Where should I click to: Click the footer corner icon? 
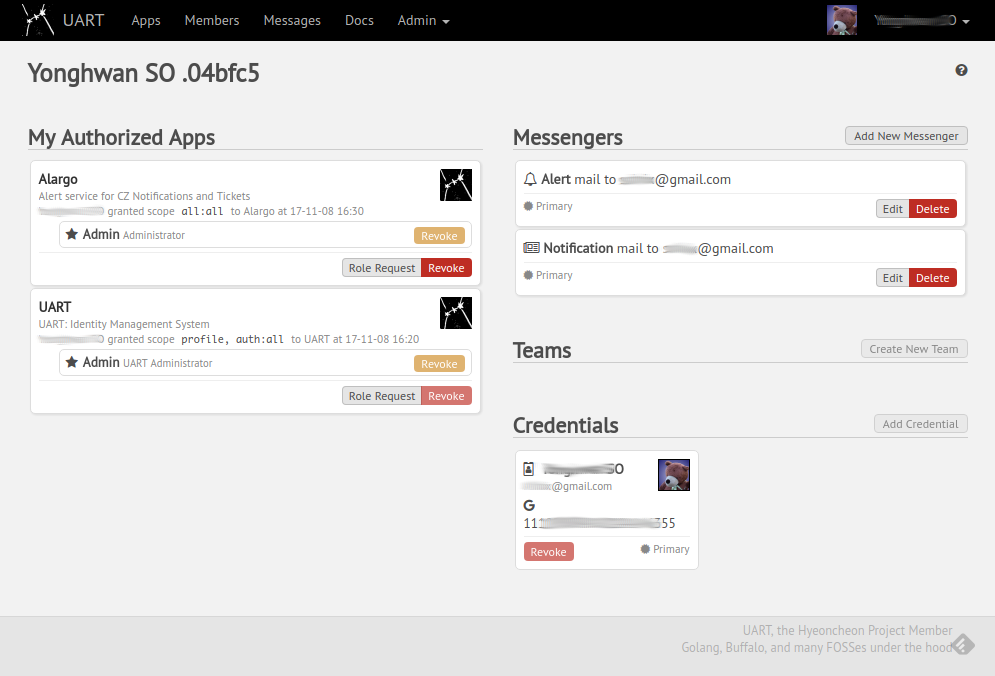tap(963, 644)
